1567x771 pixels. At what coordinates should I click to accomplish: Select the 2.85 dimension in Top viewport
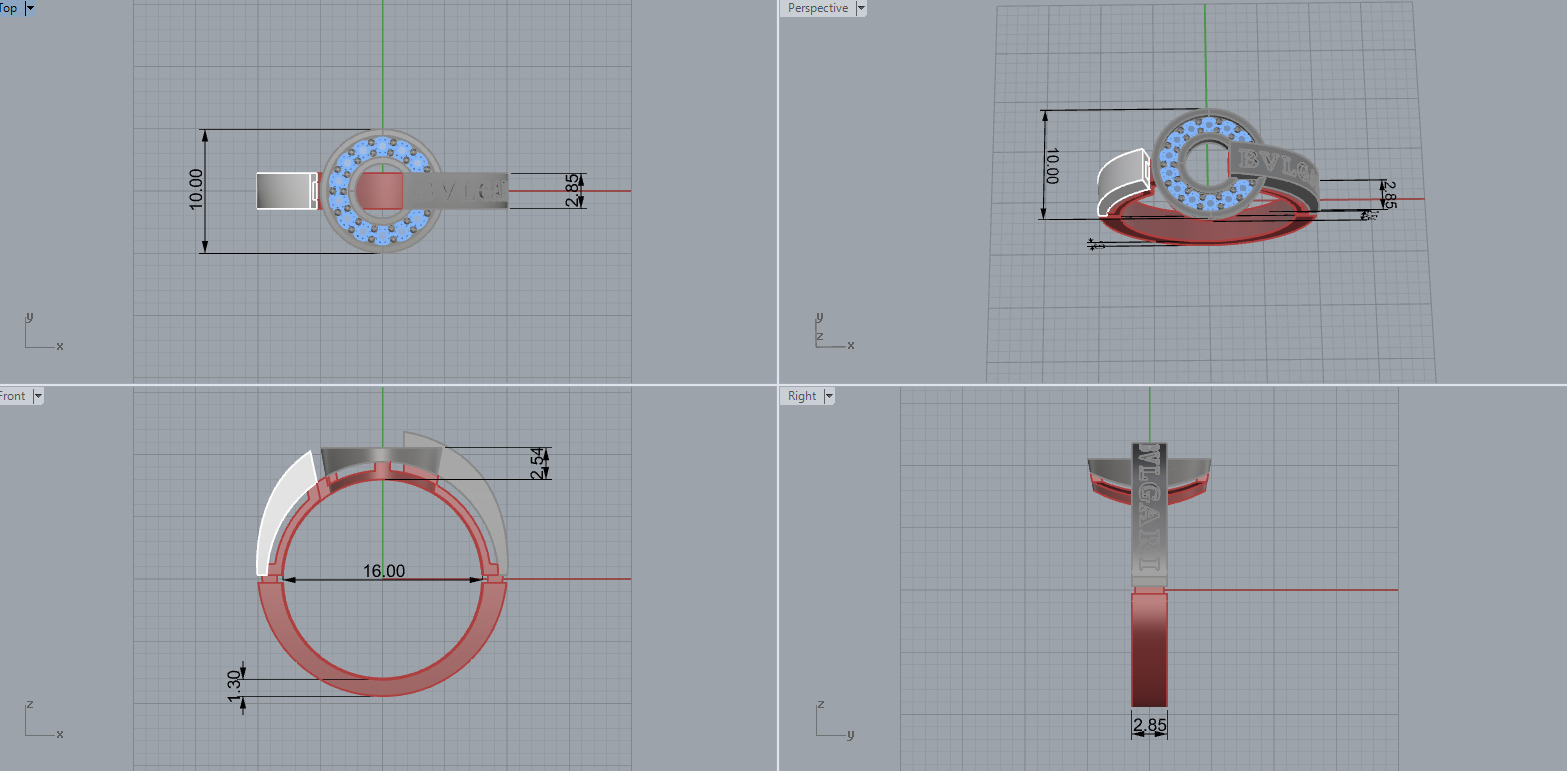click(x=572, y=190)
